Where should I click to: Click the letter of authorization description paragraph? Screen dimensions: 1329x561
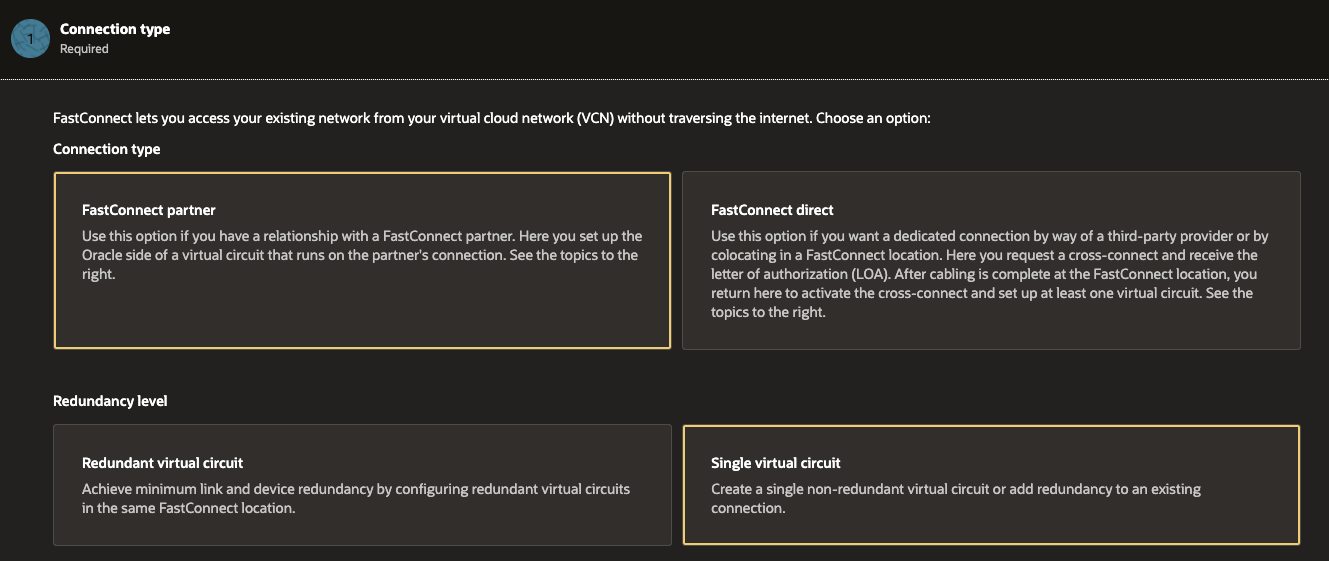[x=990, y=274]
